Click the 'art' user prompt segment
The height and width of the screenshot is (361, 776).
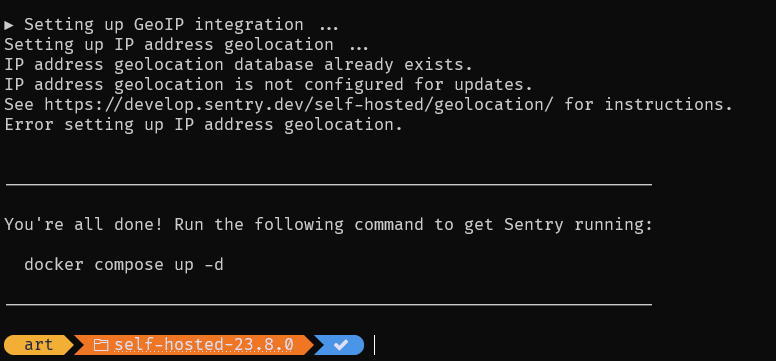39,345
